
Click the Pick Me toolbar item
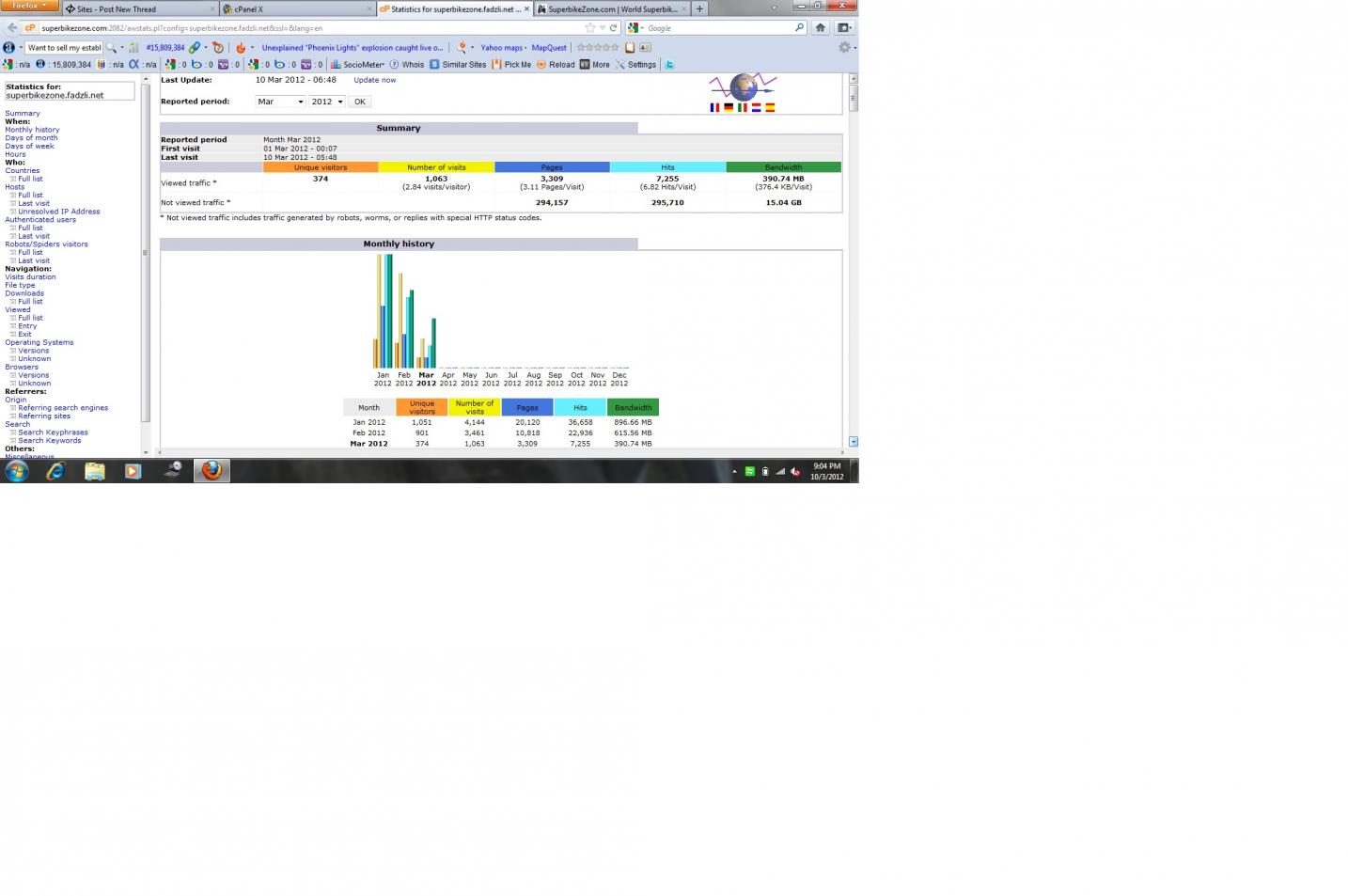(x=511, y=65)
